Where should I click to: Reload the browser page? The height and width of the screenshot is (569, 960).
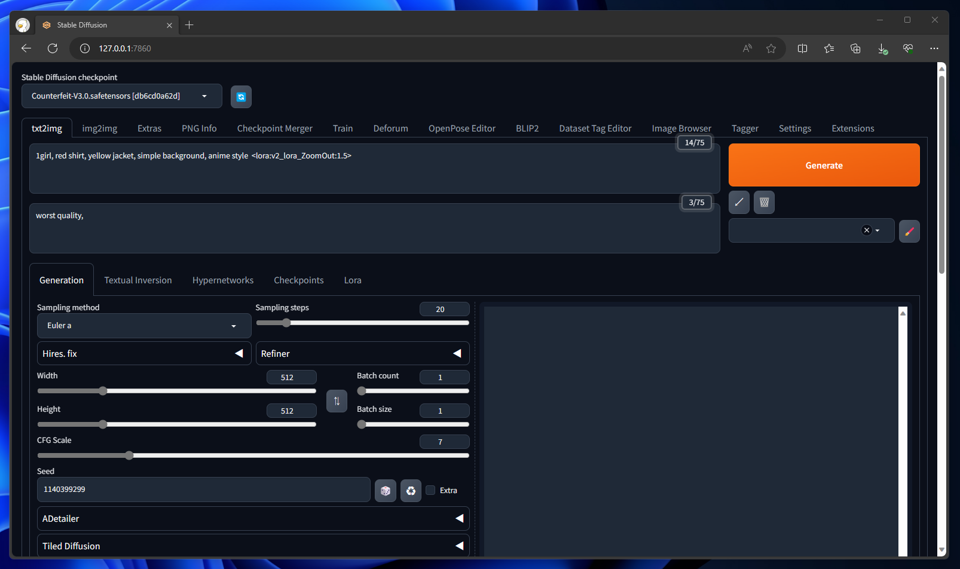[53, 48]
